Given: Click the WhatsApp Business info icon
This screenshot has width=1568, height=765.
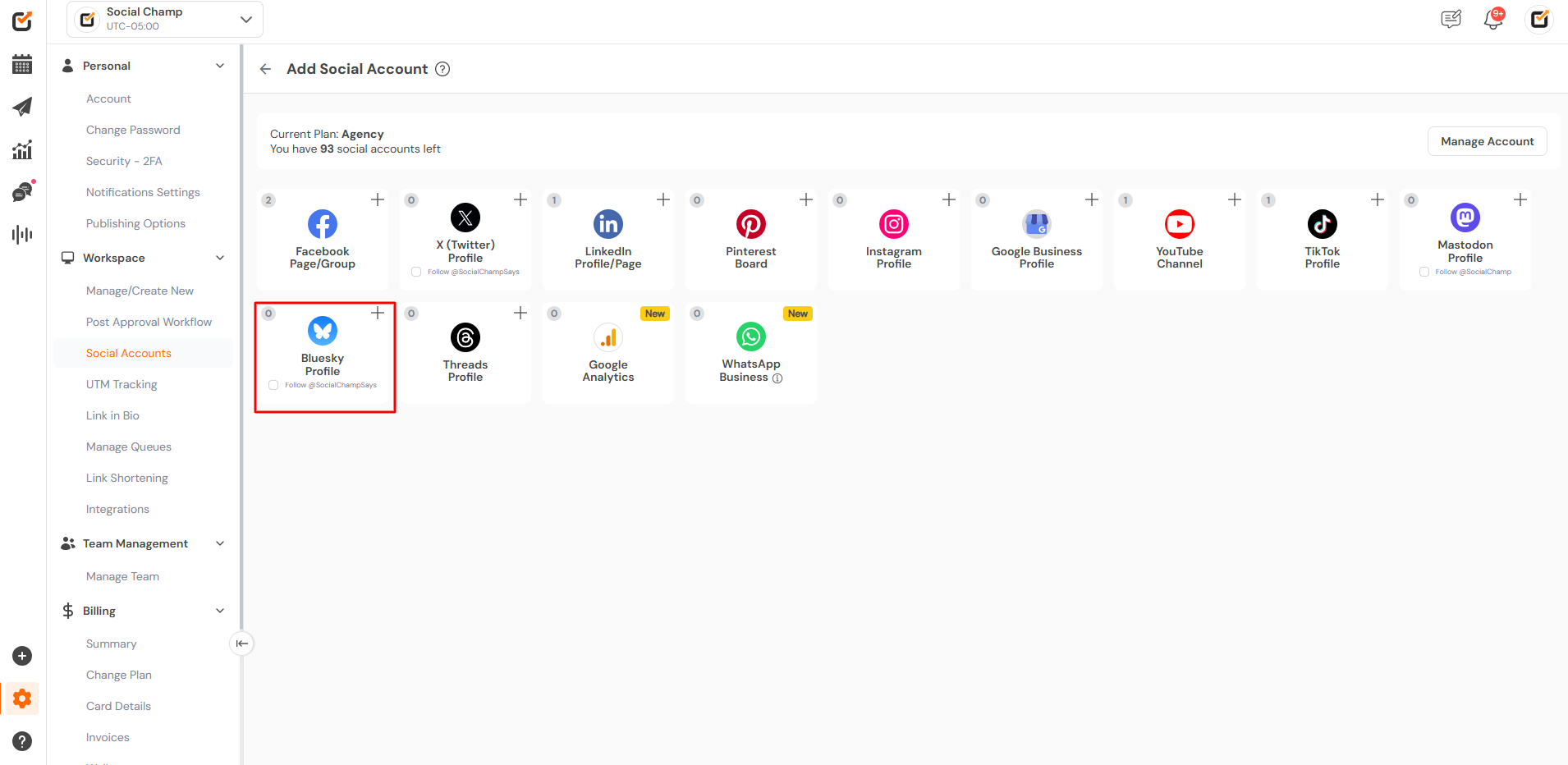Looking at the screenshot, I should tap(777, 378).
